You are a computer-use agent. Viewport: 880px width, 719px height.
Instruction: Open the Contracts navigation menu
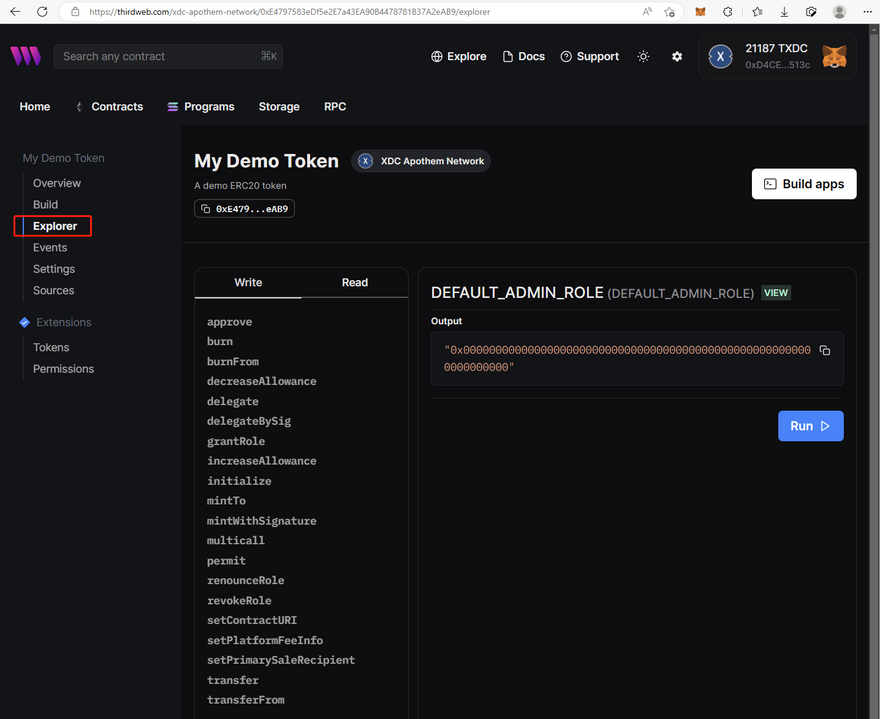pyautogui.click(x=110, y=107)
